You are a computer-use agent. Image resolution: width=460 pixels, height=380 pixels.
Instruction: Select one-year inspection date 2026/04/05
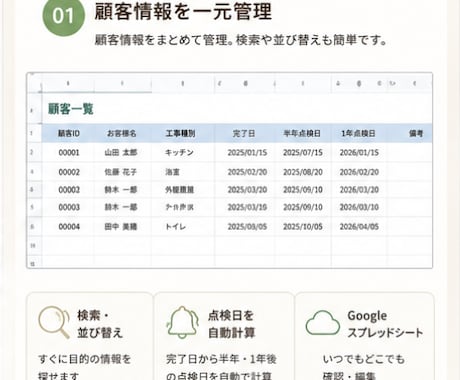coord(359,227)
